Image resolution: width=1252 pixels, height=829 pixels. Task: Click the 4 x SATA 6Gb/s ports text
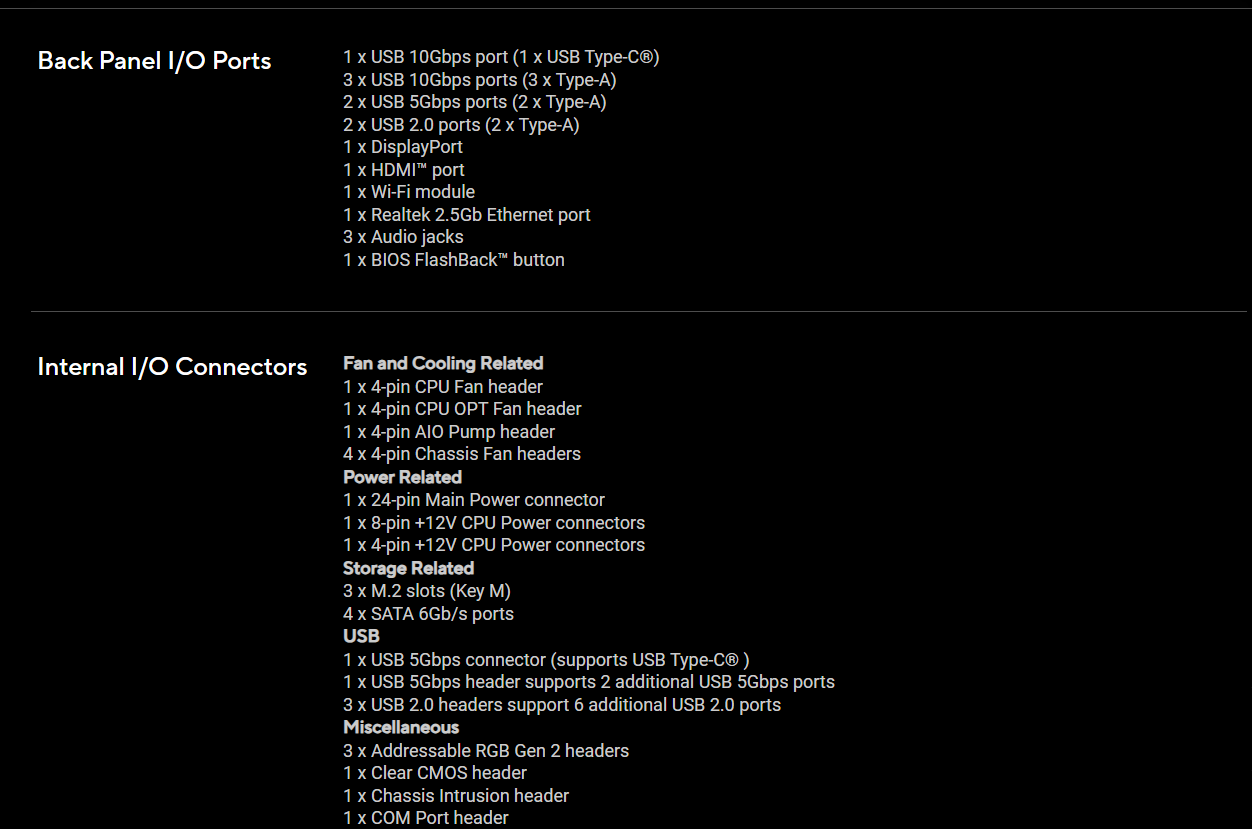tap(428, 614)
